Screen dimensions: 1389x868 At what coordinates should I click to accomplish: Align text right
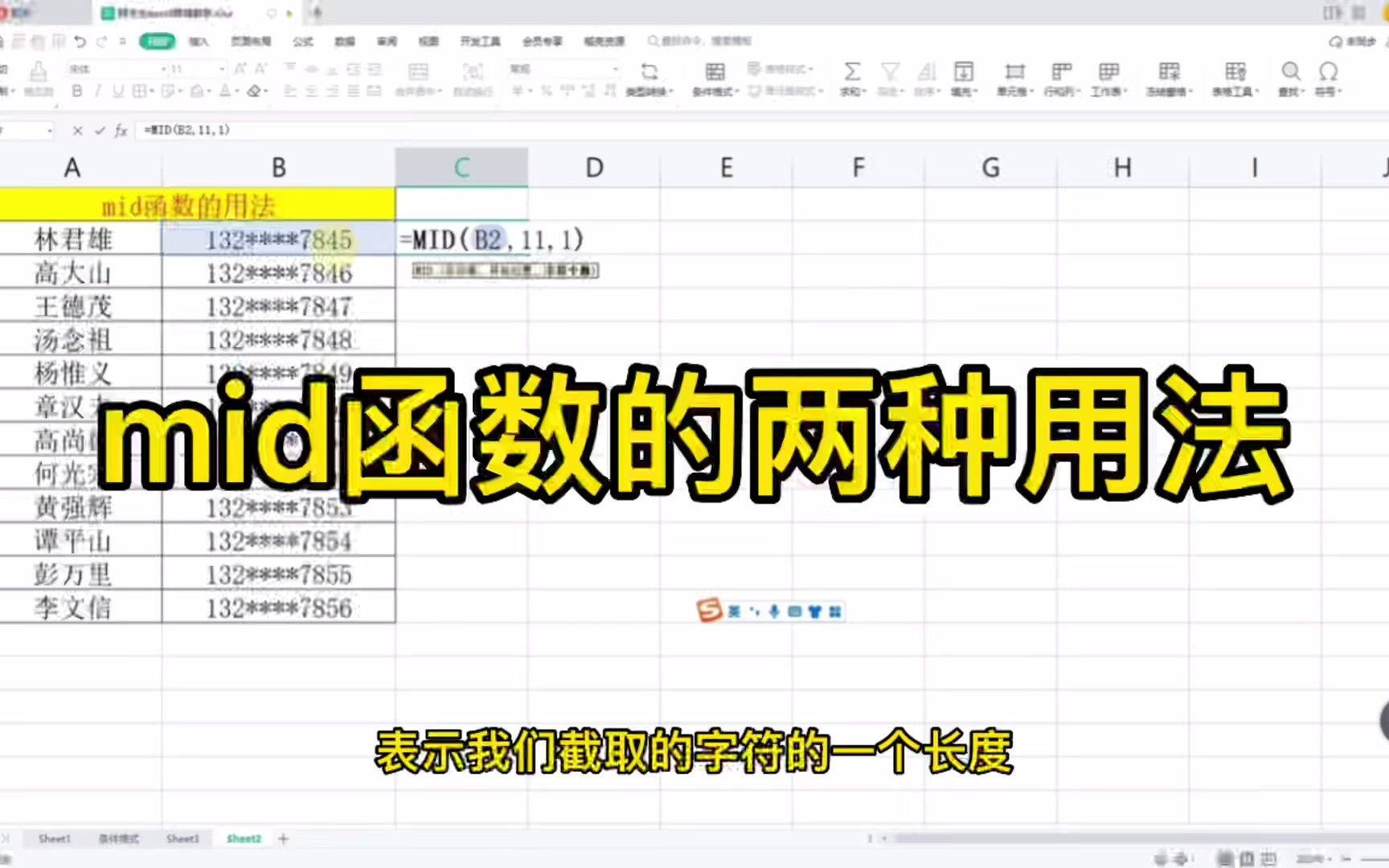[x=333, y=91]
